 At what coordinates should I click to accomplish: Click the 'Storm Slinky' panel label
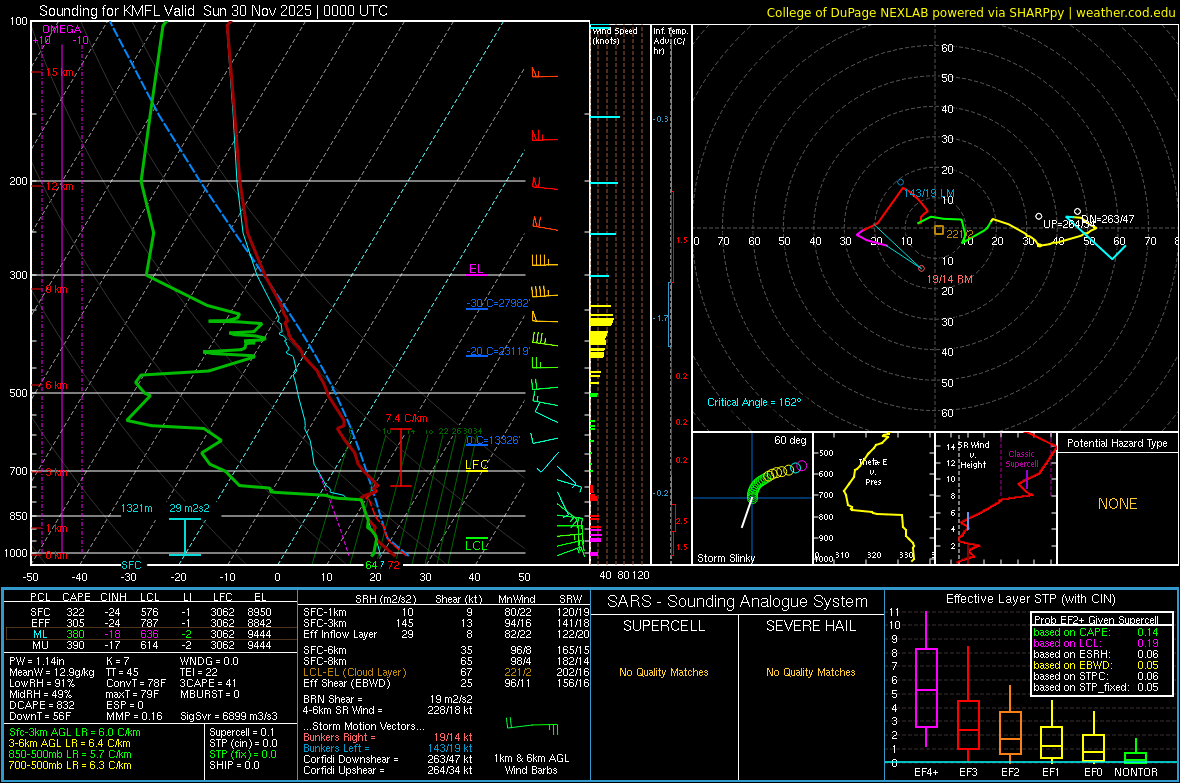click(x=725, y=558)
